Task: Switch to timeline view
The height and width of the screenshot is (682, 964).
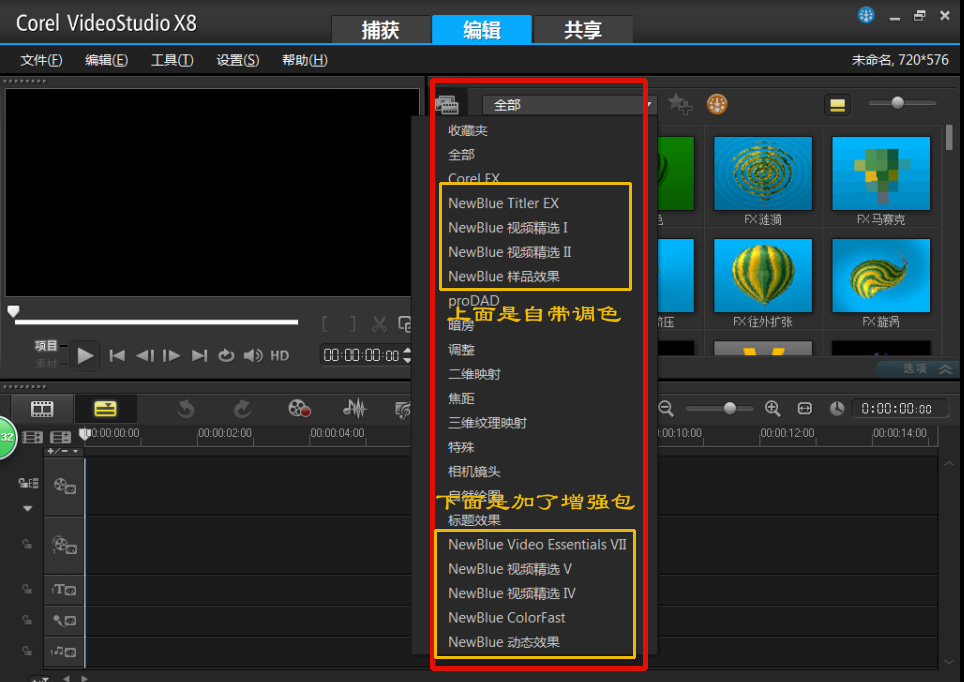Action: [105, 409]
